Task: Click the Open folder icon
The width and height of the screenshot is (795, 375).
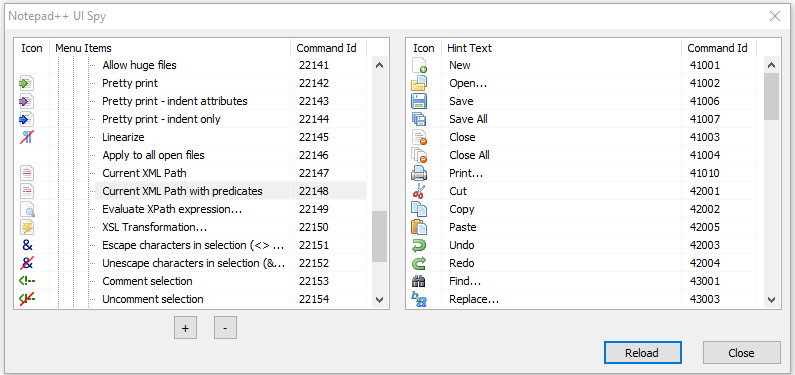Action: (419, 83)
